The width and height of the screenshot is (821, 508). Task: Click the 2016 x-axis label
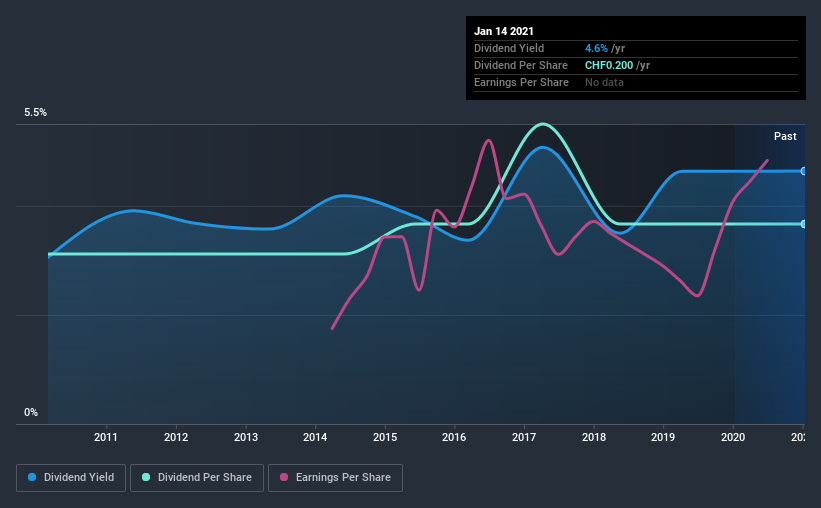pos(454,437)
